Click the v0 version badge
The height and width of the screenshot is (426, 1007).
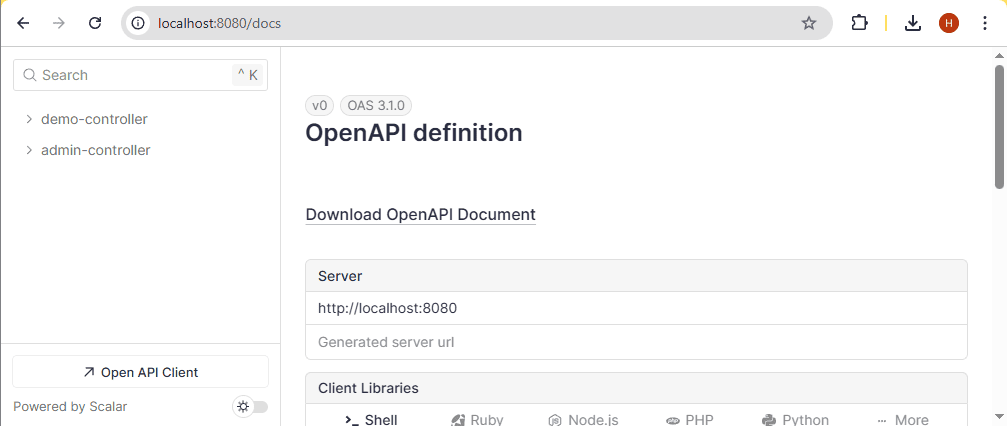(320, 105)
